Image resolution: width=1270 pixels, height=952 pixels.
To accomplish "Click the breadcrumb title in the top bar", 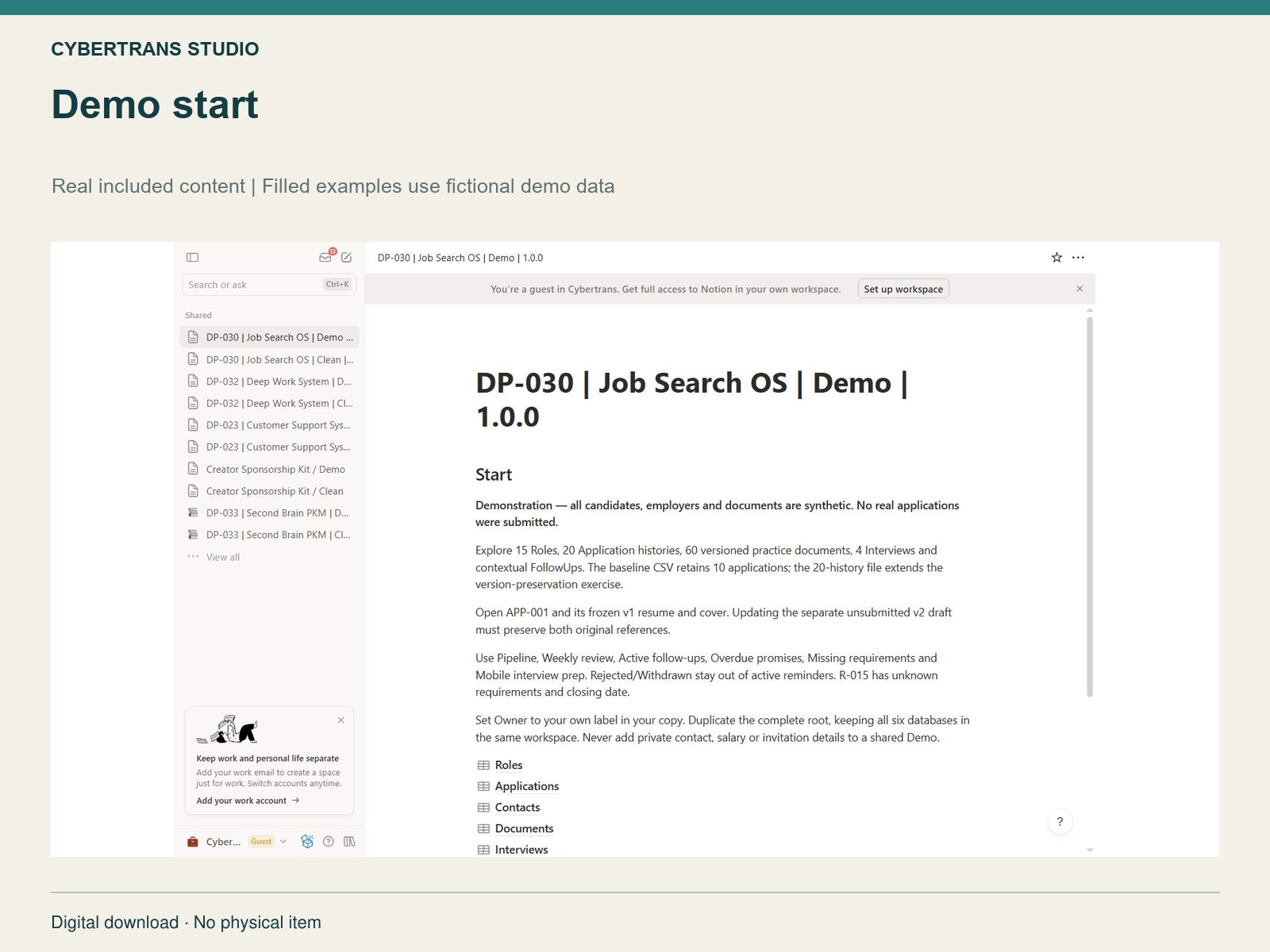I will pyautogui.click(x=460, y=258).
